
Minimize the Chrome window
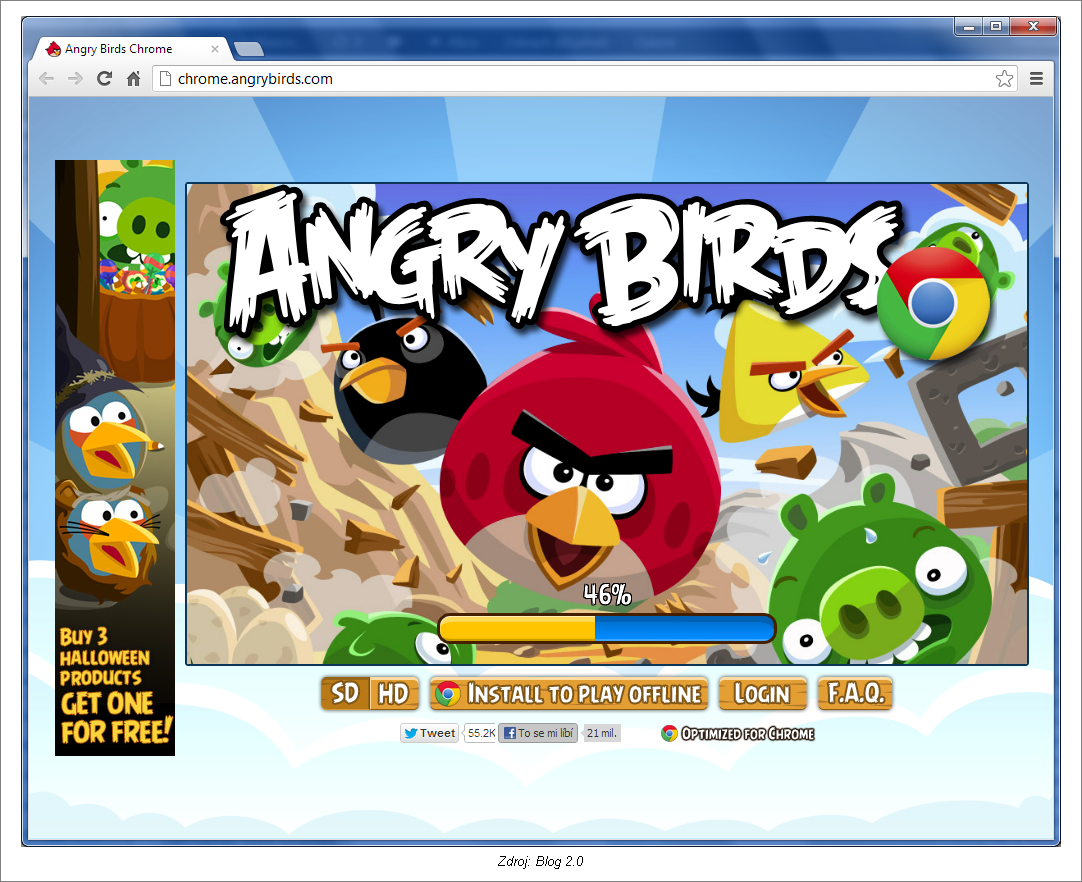click(969, 26)
